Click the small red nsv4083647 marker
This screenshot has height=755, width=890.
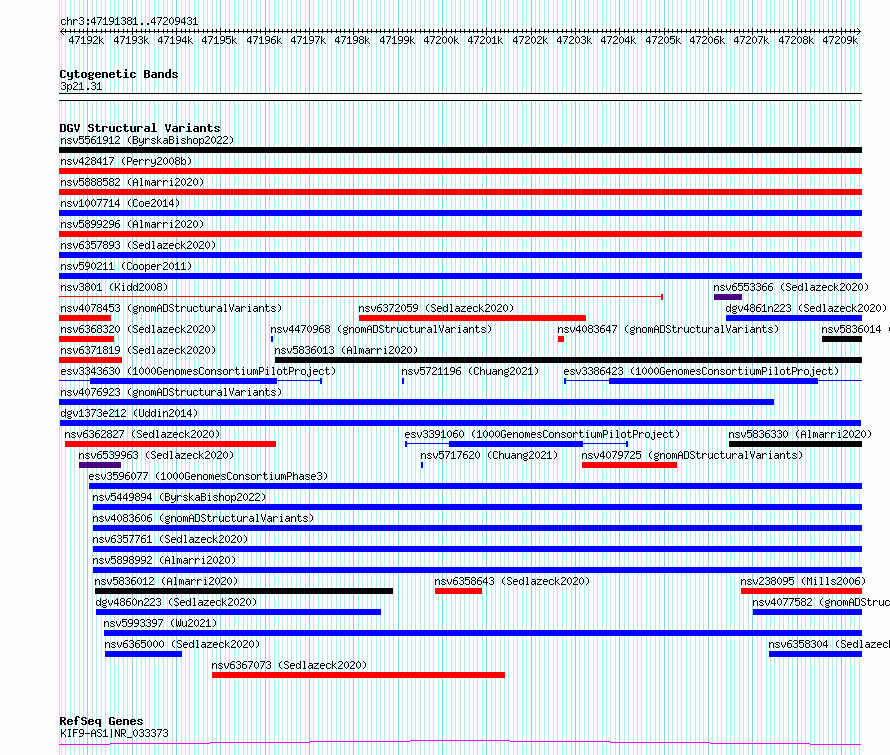point(561,339)
